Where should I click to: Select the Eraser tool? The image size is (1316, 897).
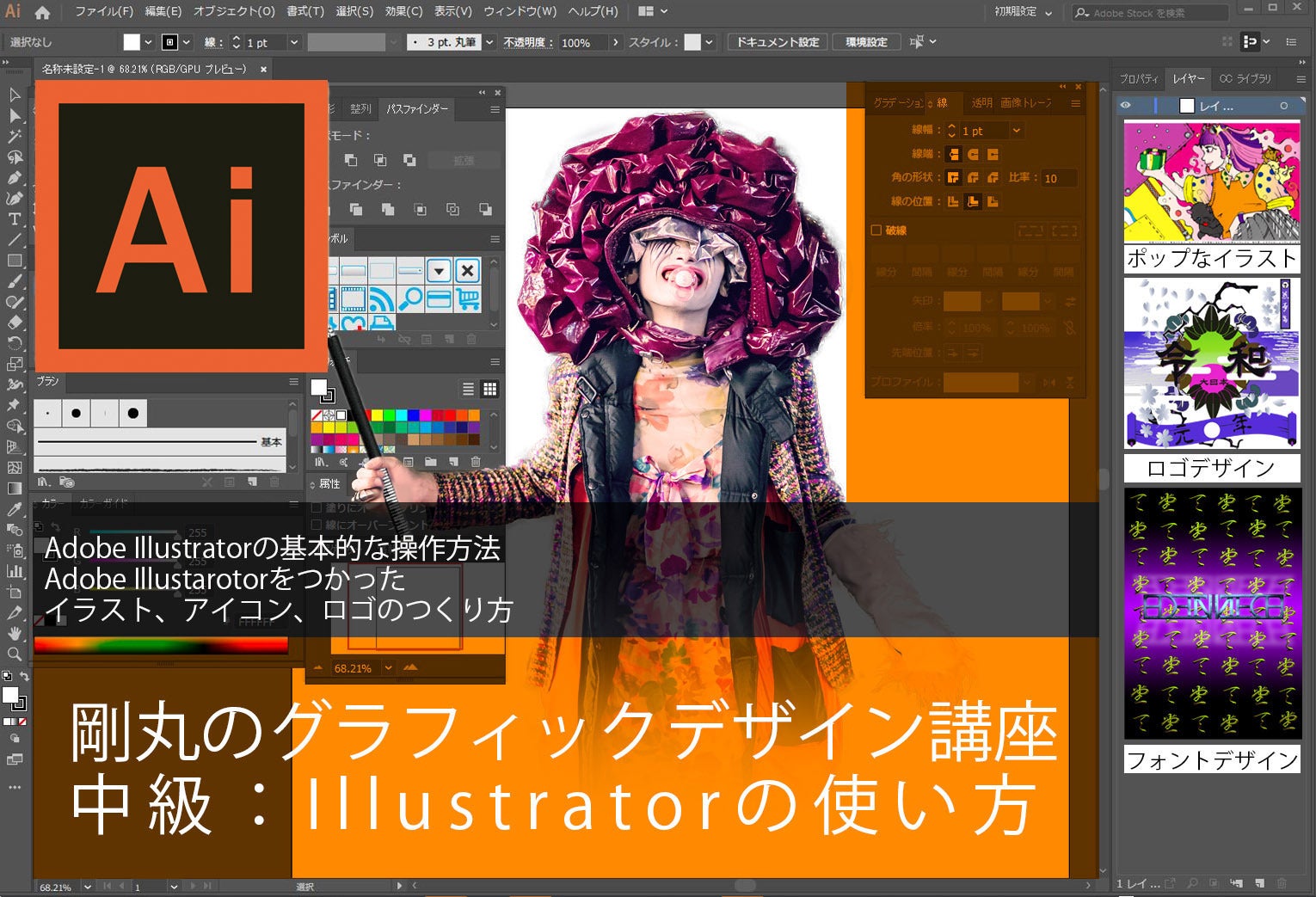point(15,323)
